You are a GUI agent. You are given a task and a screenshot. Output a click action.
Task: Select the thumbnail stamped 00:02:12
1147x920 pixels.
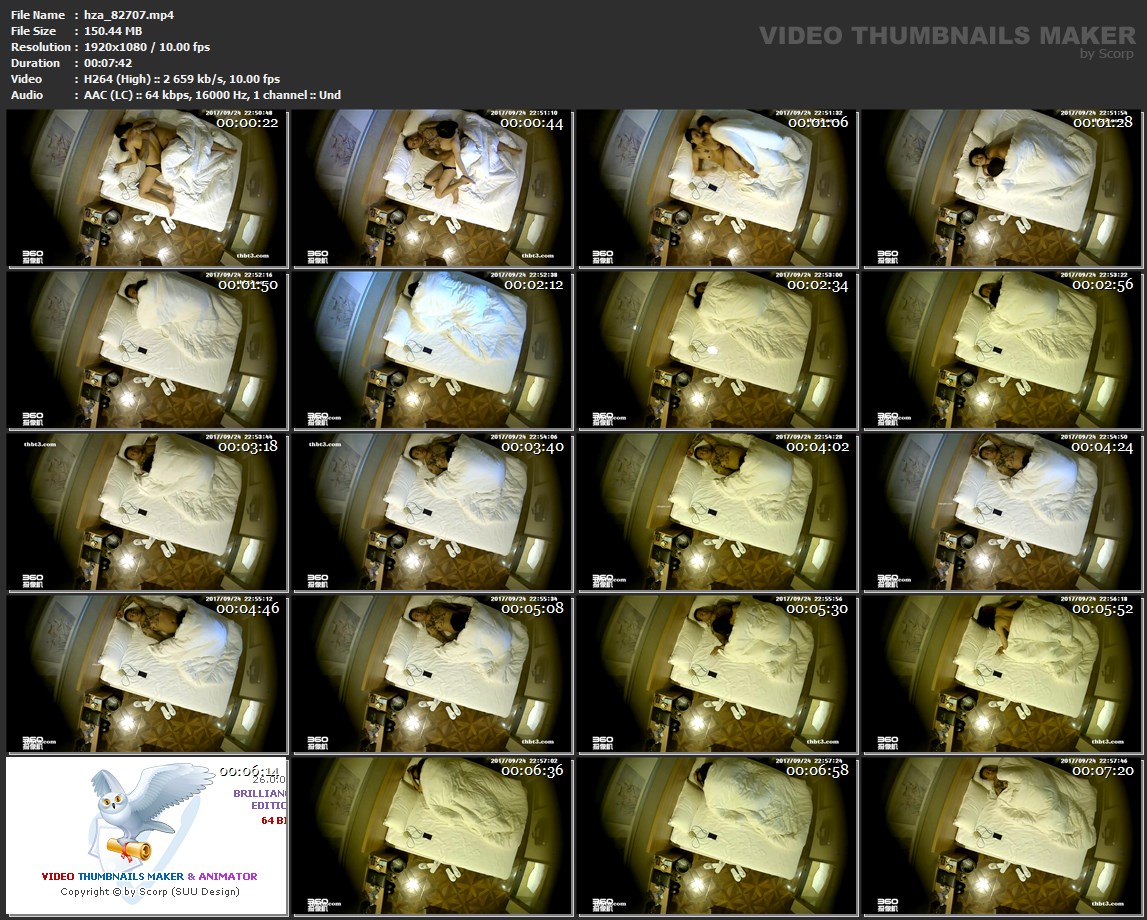point(432,350)
